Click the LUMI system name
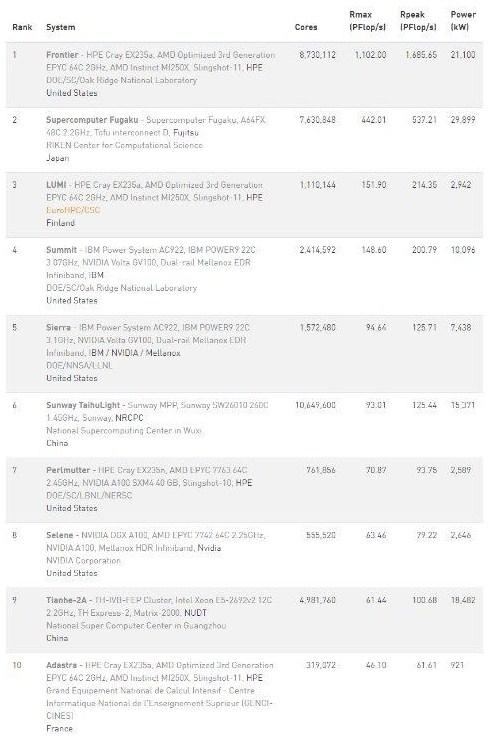 [x=56, y=185]
